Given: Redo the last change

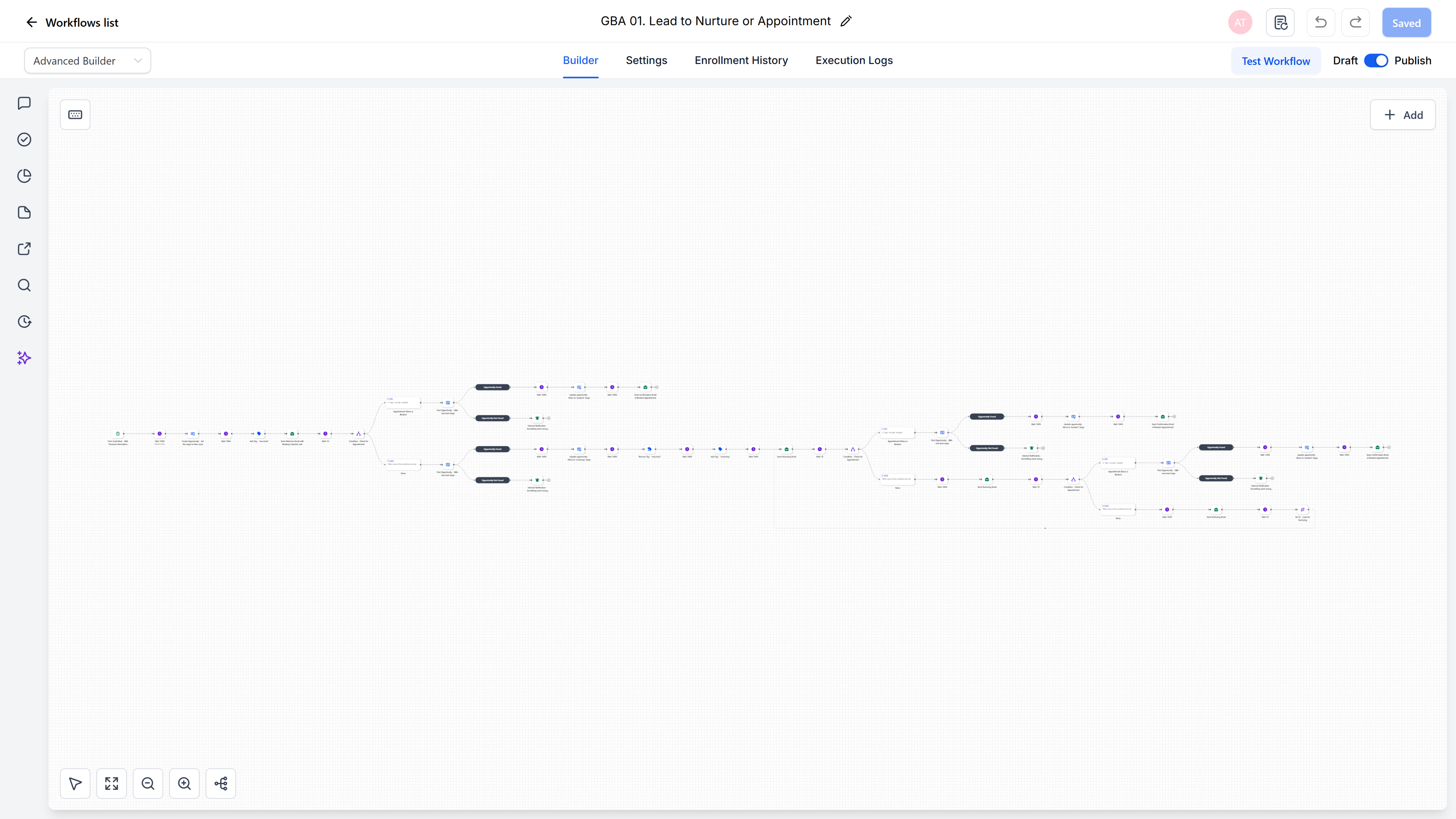Looking at the screenshot, I should click(1355, 23).
